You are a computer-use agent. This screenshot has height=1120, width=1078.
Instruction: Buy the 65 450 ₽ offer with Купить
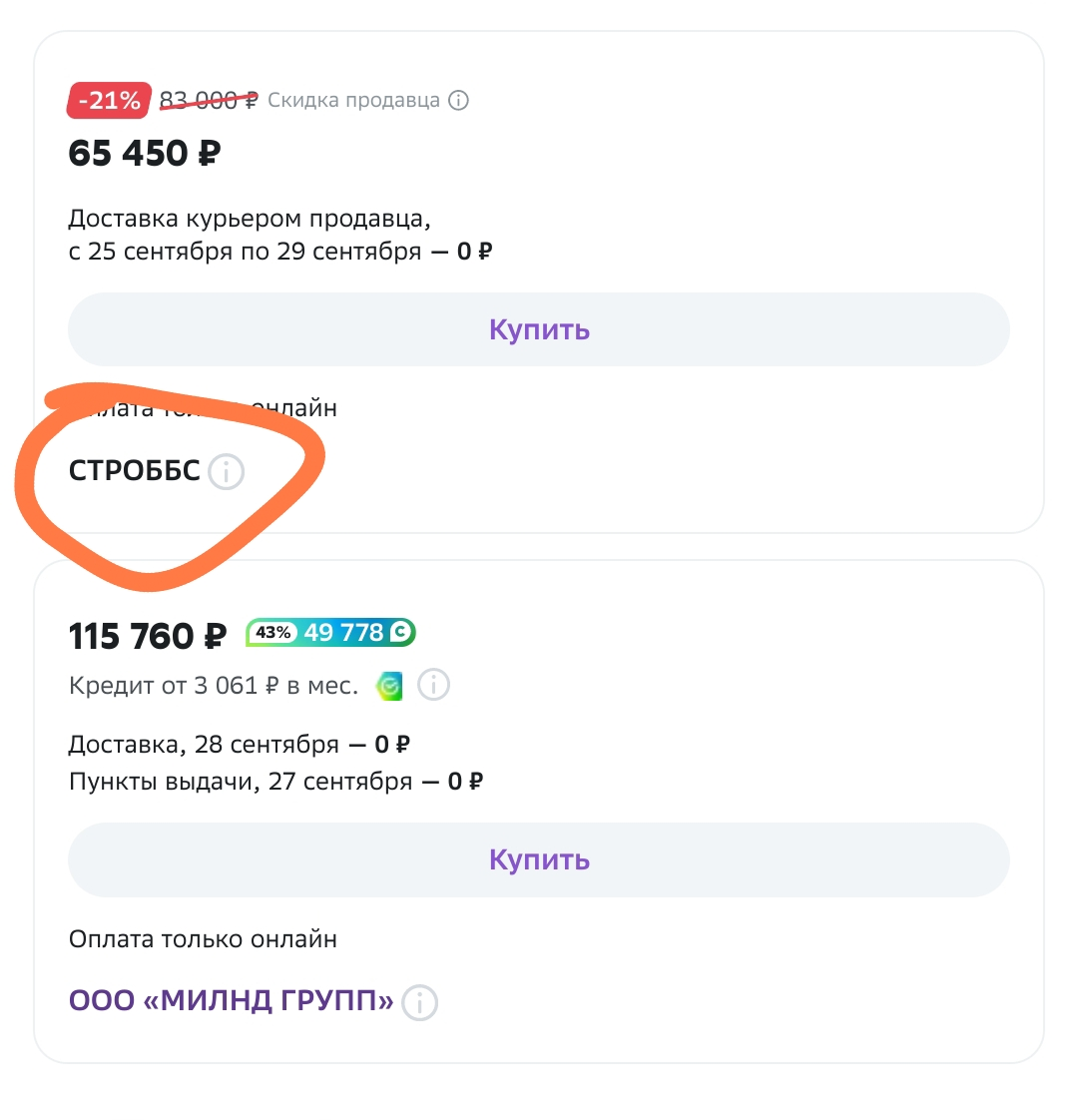click(x=539, y=329)
